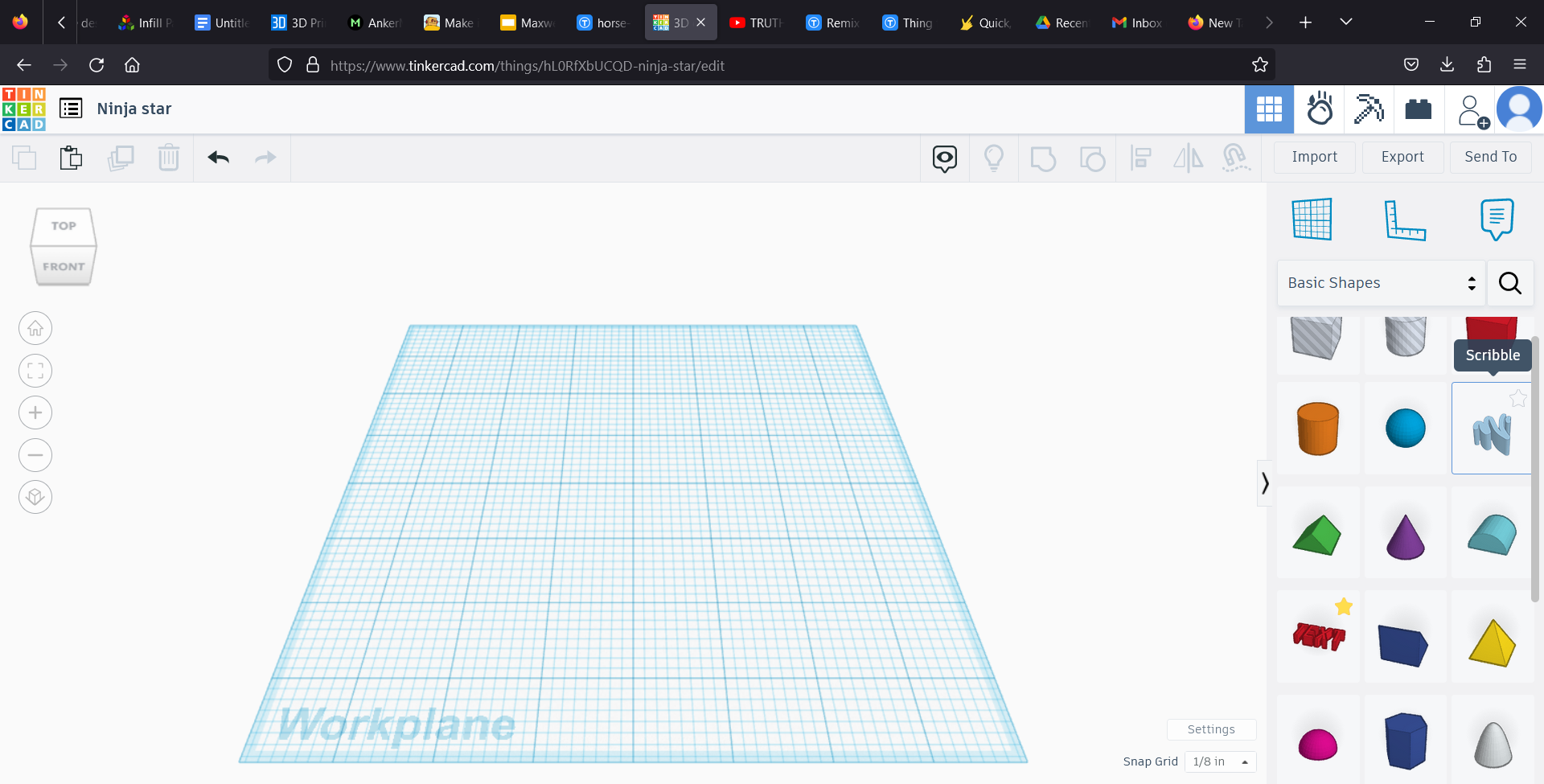Select the Notes tool

[1497, 220]
